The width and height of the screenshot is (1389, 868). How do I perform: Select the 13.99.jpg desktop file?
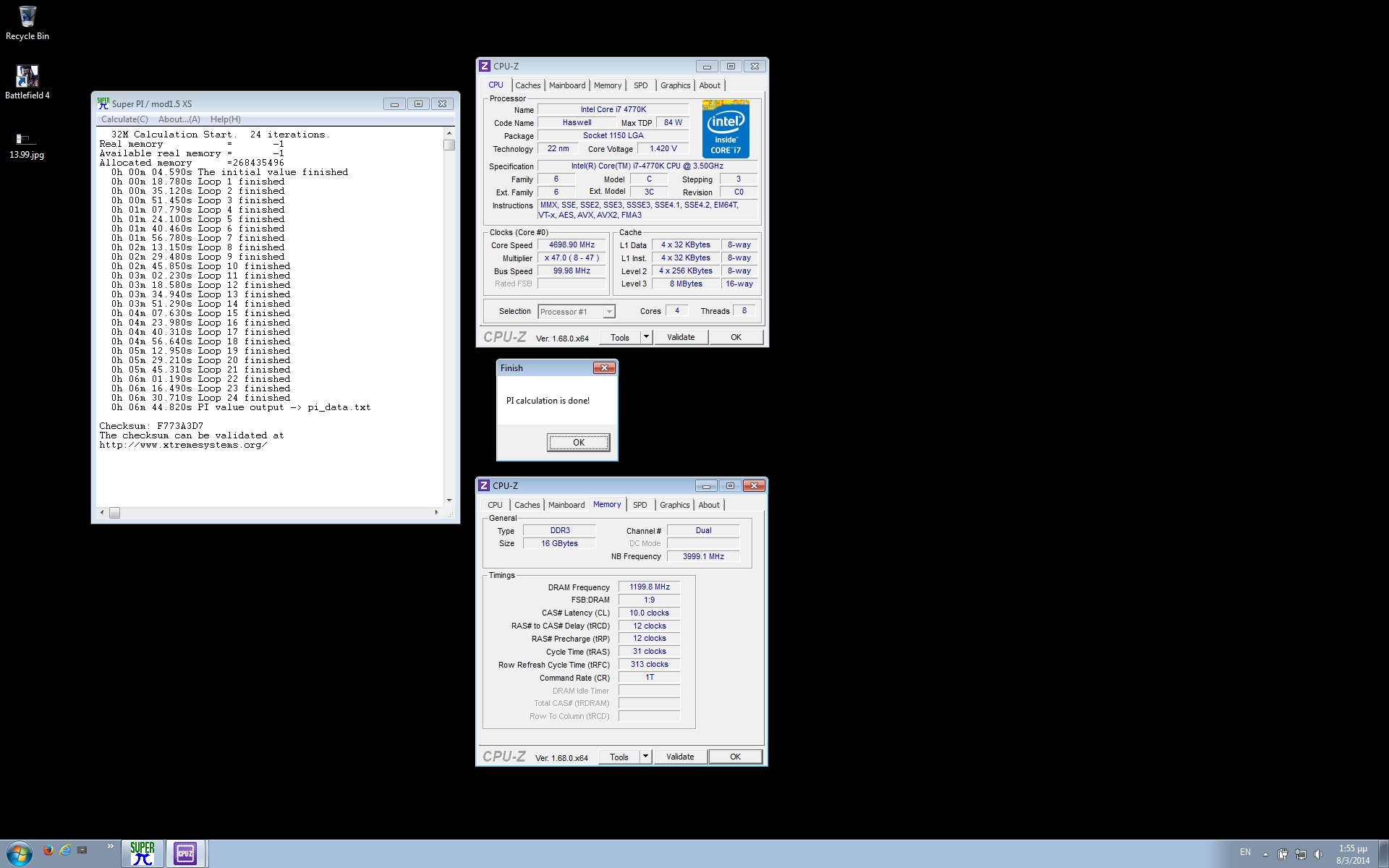click(27, 145)
